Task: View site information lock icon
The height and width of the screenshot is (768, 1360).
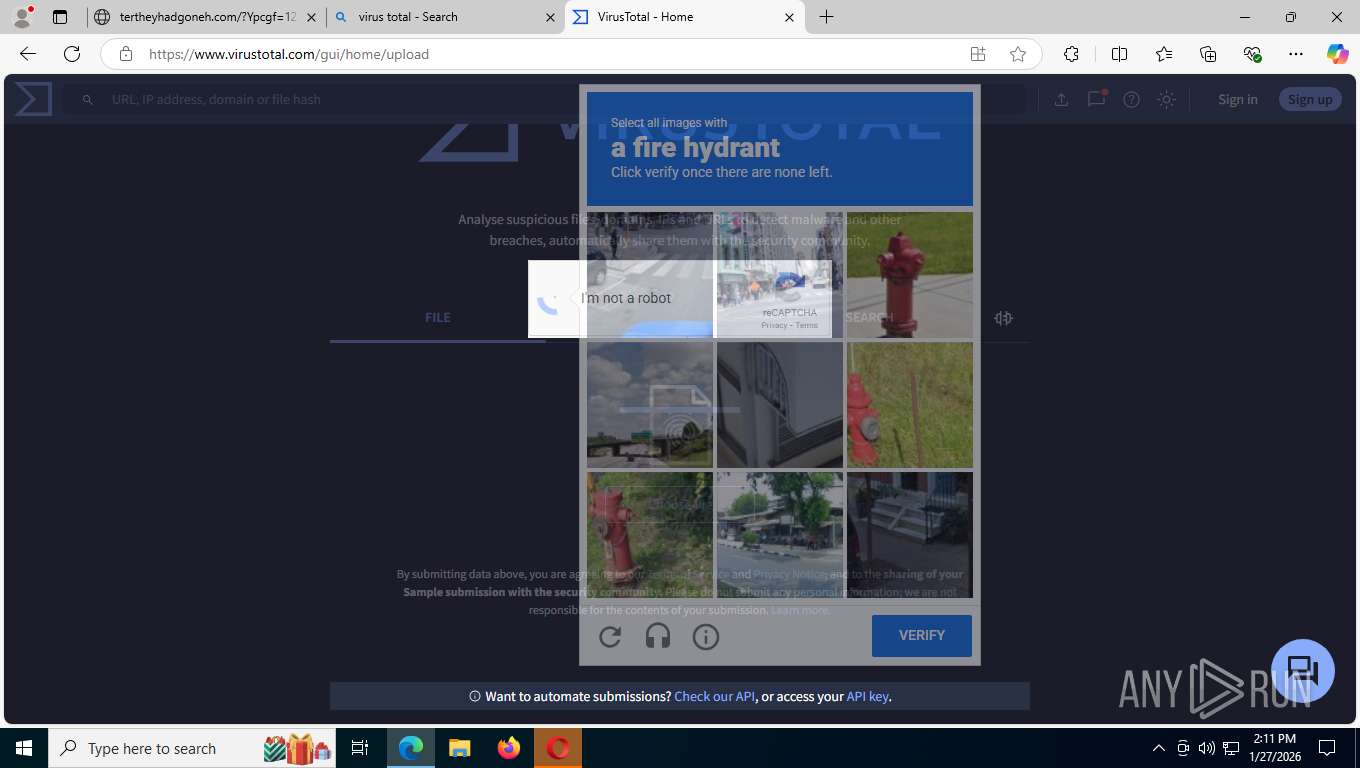Action: point(125,54)
